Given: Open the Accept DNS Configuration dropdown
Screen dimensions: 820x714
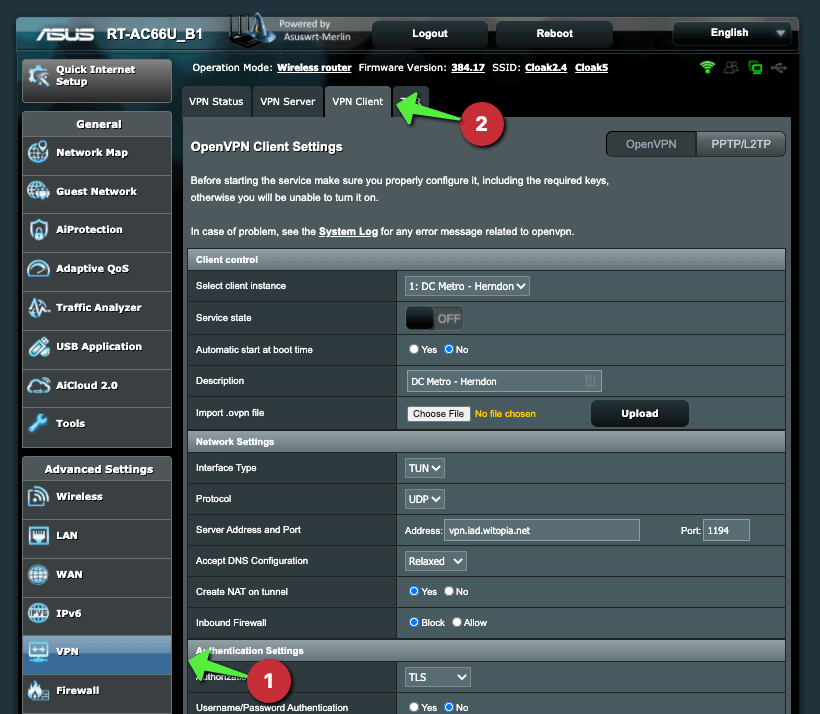Looking at the screenshot, I should [435, 561].
